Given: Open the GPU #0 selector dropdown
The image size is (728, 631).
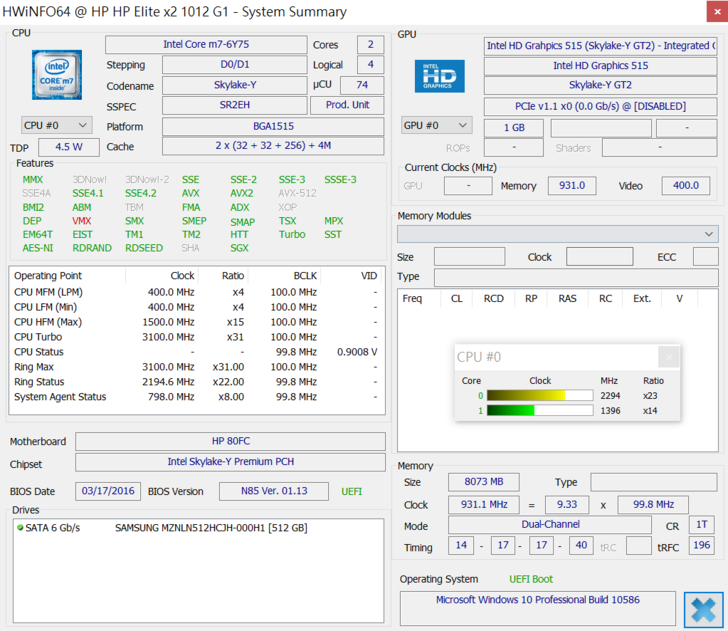Looking at the screenshot, I should pos(436,125).
